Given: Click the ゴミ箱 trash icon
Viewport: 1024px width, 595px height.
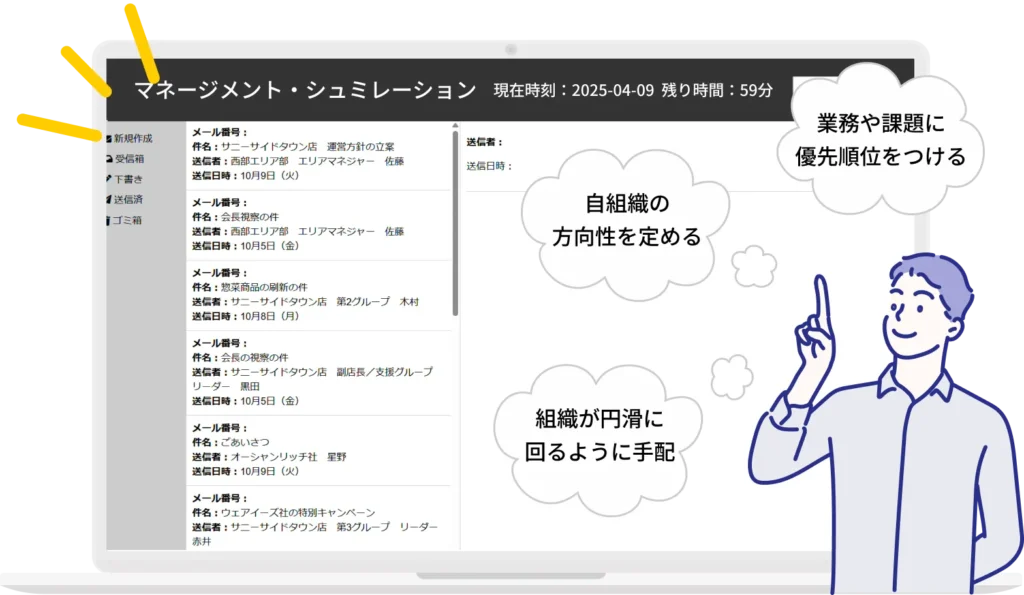Looking at the screenshot, I should 109,220.
